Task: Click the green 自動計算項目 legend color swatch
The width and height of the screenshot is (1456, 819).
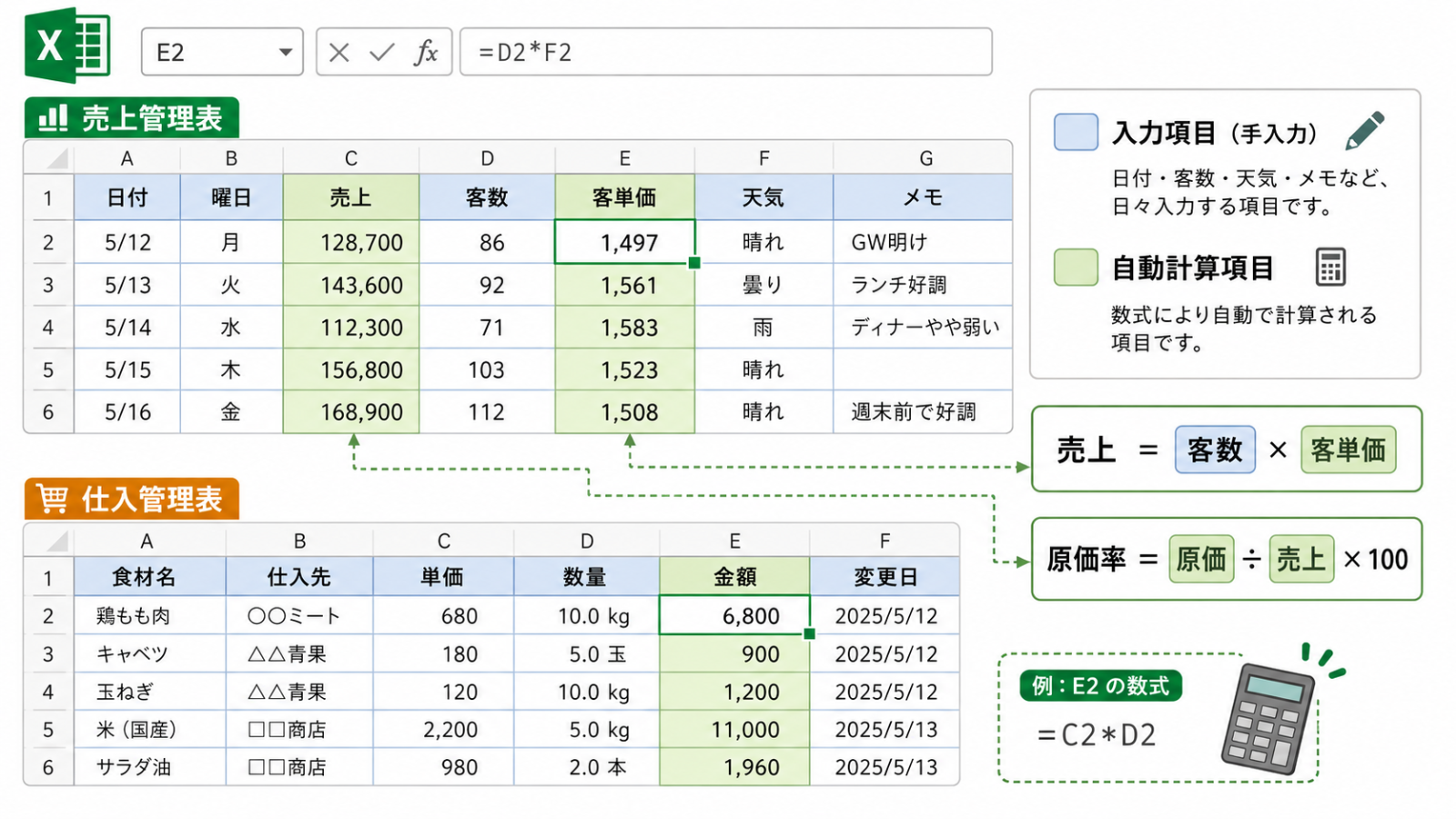Action: point(1076,268)
